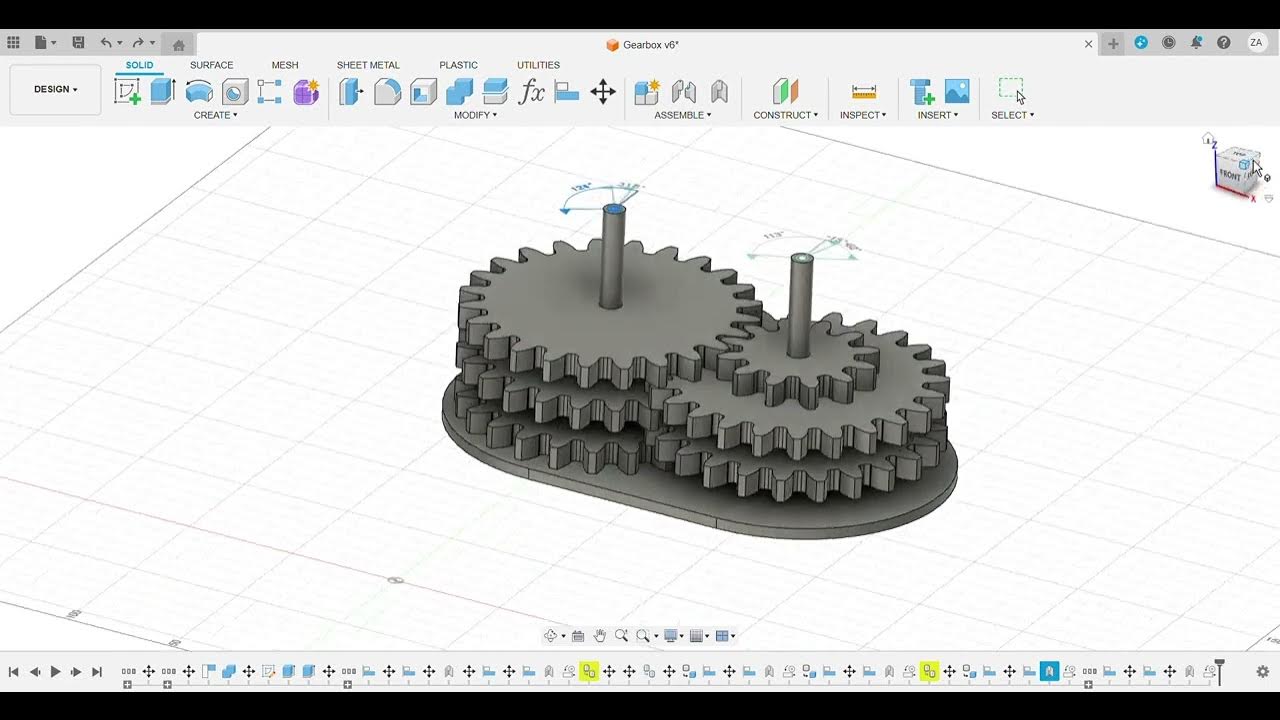
Task: Create a New Component from Assemble
Action: (x=647, y=92)
